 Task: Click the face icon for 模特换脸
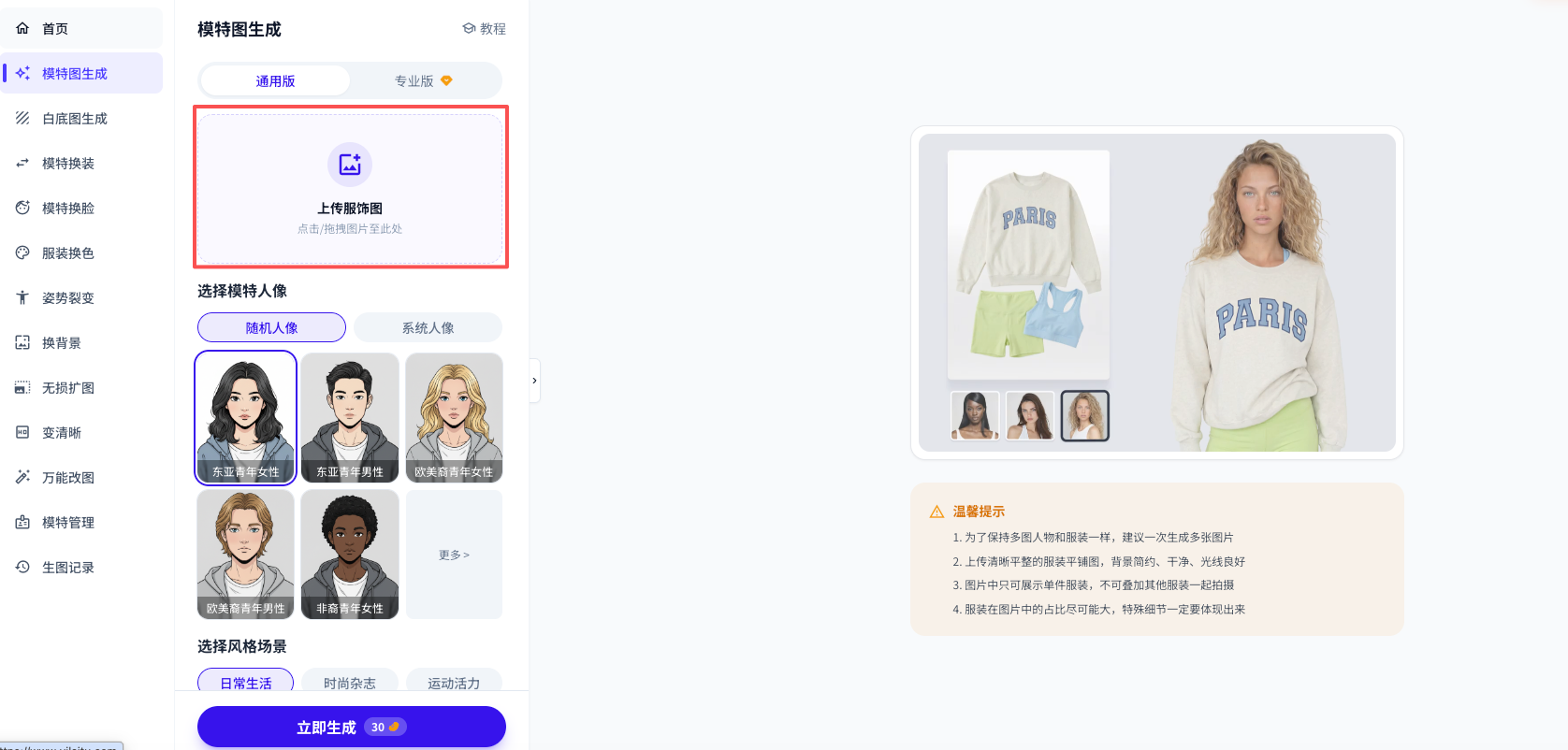point(22,208)
